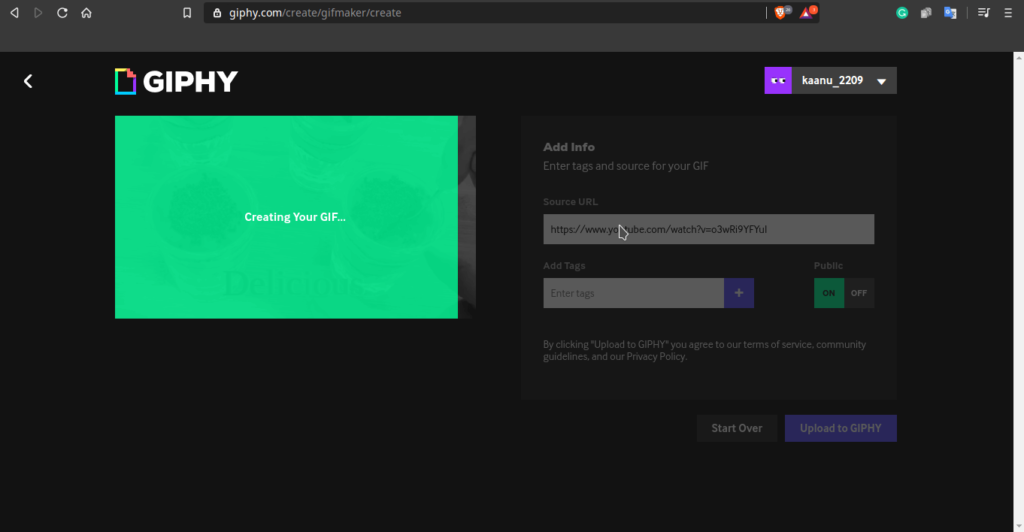Open the Brave Rewards triangle icon
The image size is (1024, 532).
(x=807, y=12)
